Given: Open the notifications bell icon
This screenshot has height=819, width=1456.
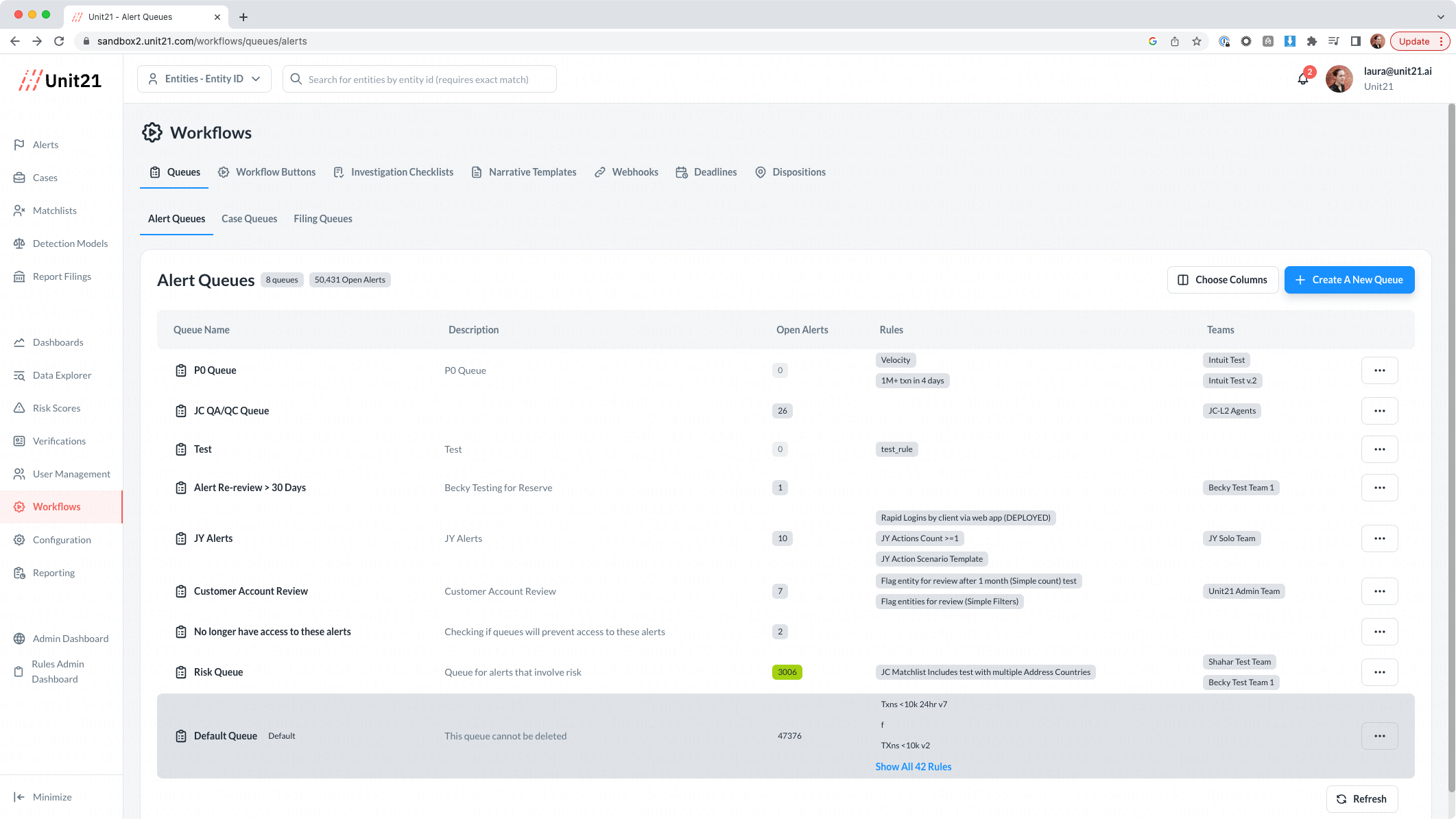Looking at the screenshot, I should click(x=1302, y=79).
